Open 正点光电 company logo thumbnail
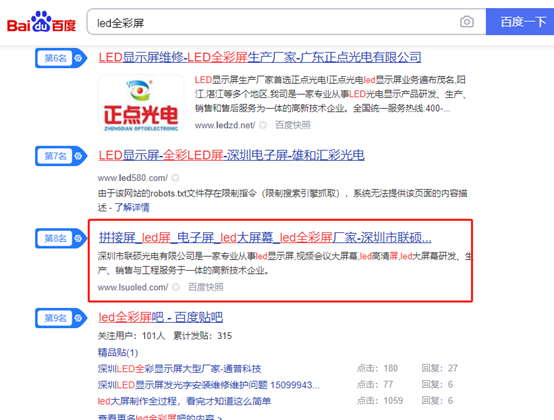Viewport: 554px width, 420px height. tap(141, 103)
